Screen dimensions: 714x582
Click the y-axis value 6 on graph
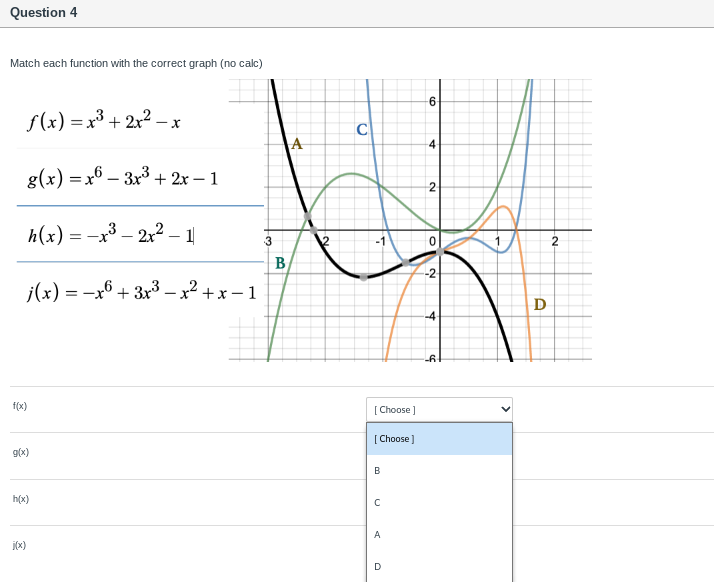coord(432,101)
